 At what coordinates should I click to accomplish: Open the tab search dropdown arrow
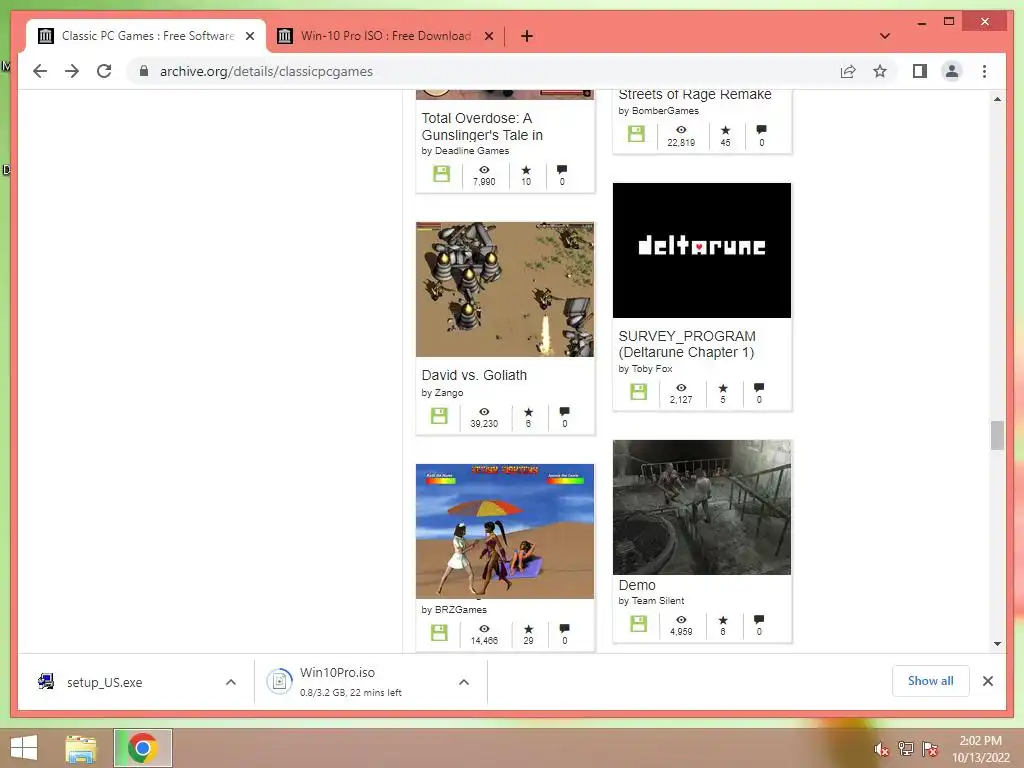(x=885, y=36)
